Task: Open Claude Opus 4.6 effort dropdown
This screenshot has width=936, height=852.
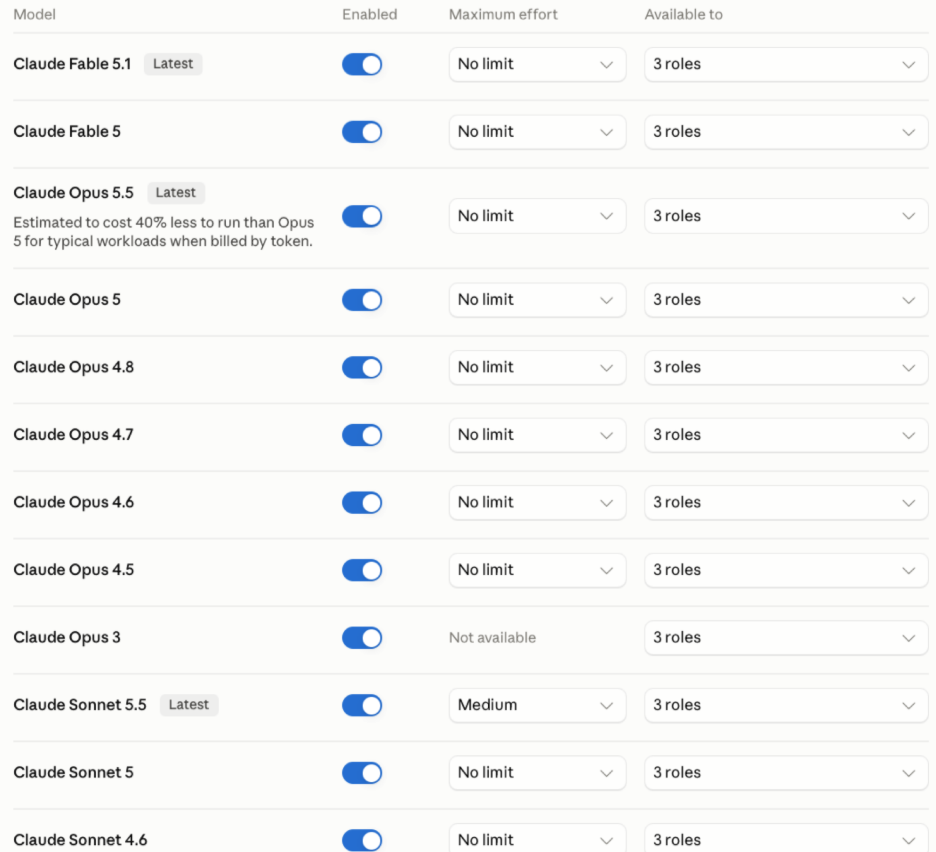Action: 537,502
